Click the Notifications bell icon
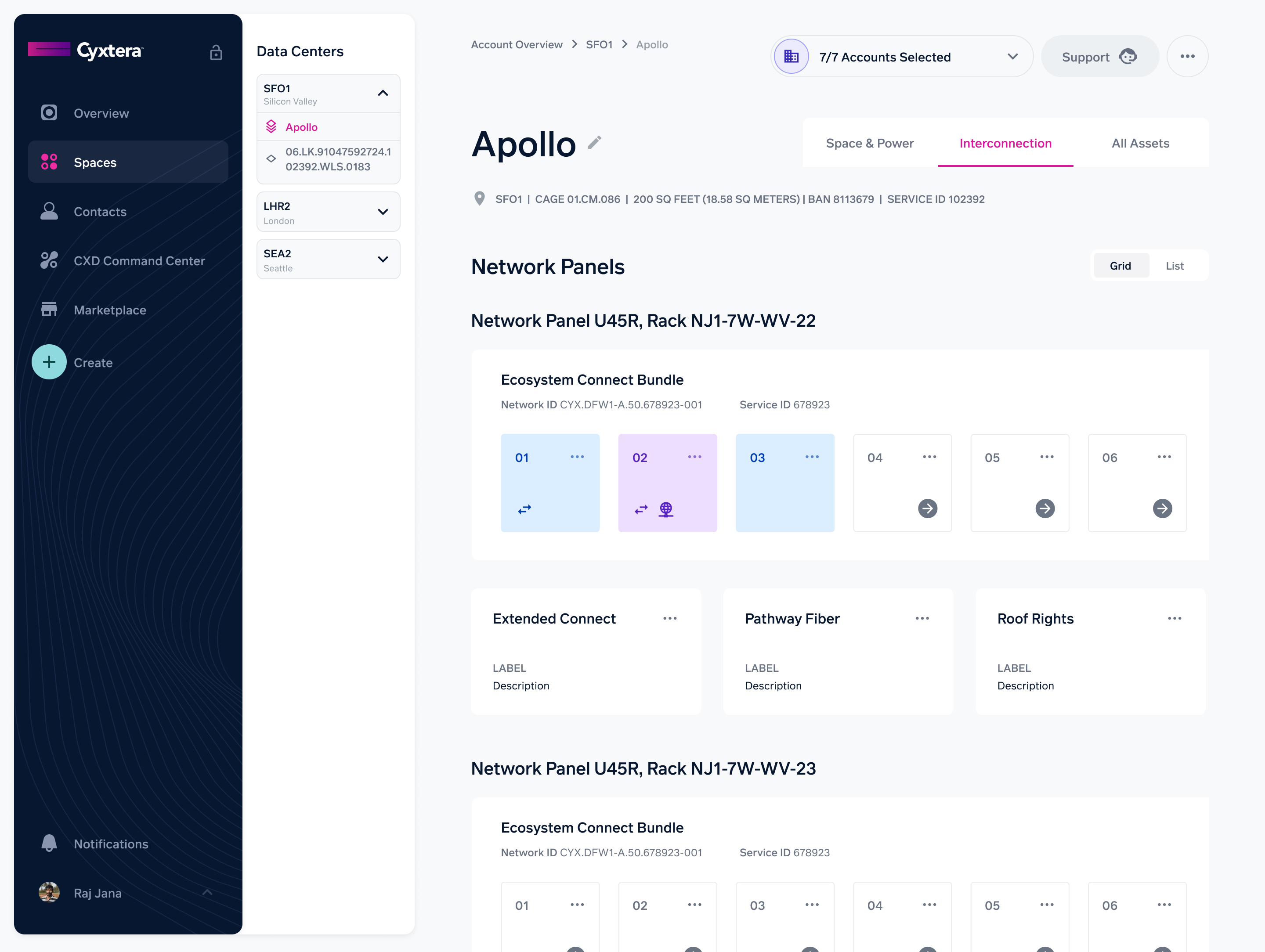The height and width of the screenshot is (952, 1265). [49, 844]
